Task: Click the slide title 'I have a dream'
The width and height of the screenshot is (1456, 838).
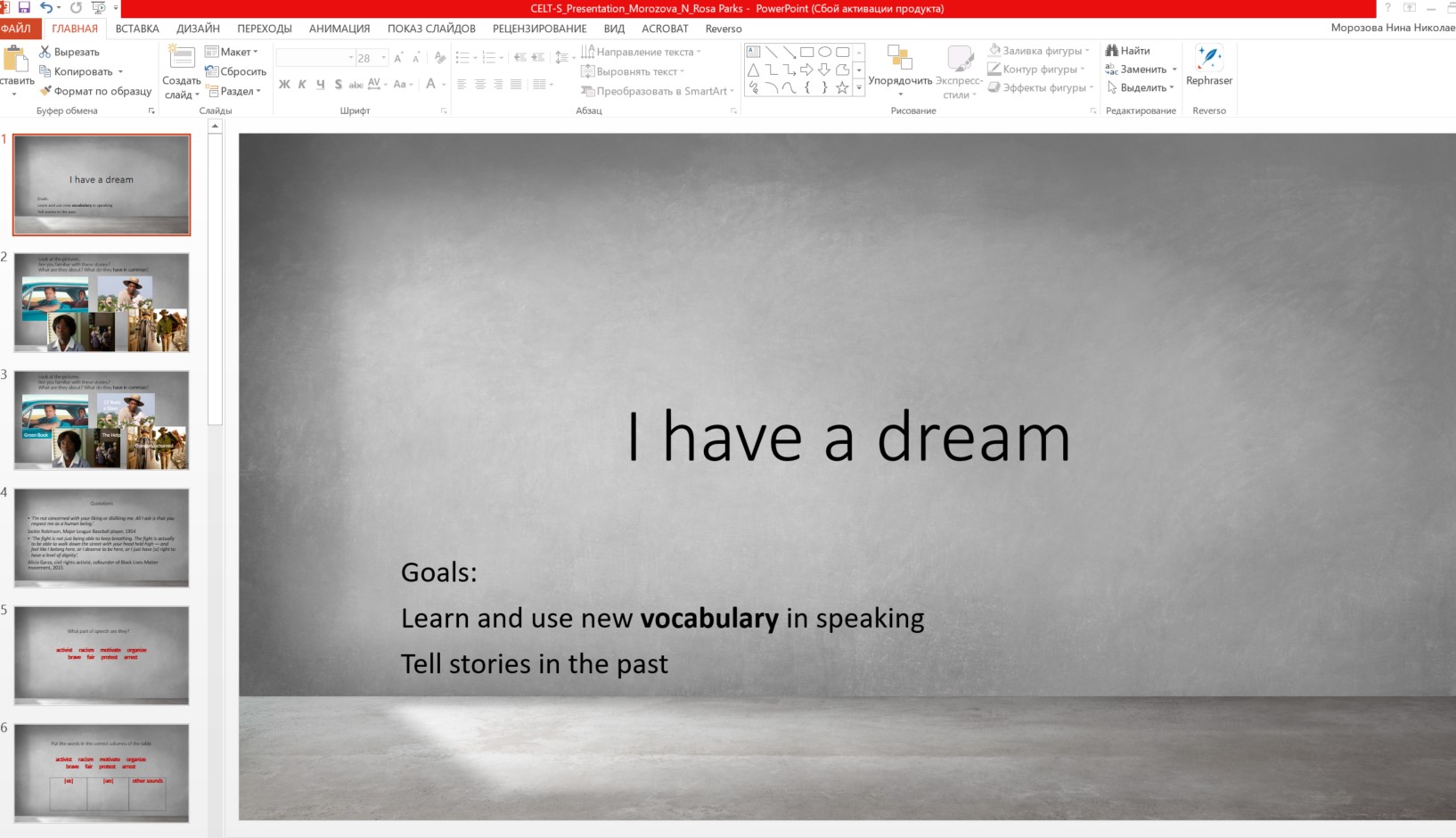Action: click(x=847, y=438)
